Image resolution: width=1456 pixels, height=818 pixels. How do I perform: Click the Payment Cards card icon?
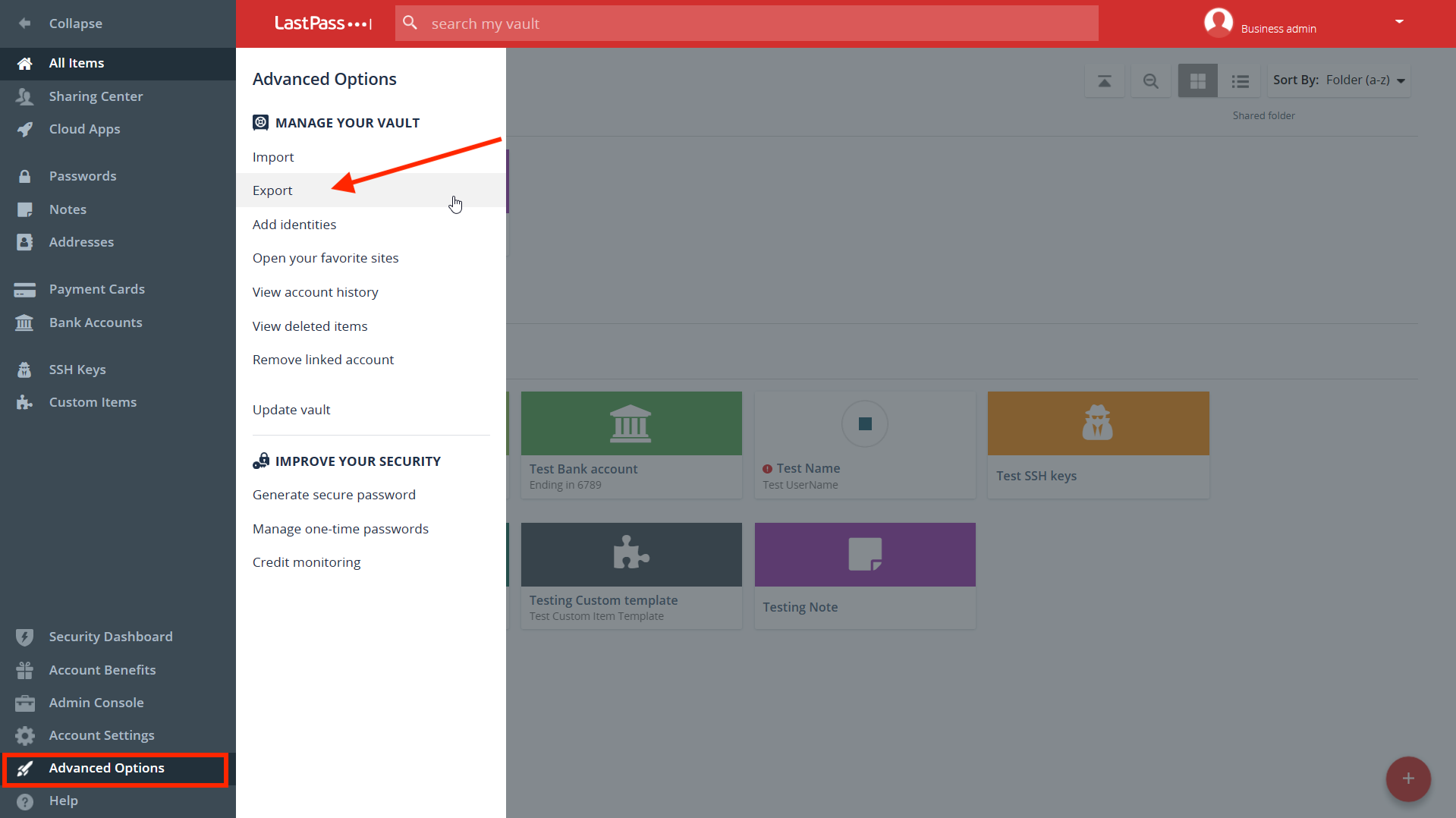coord(25,290)
